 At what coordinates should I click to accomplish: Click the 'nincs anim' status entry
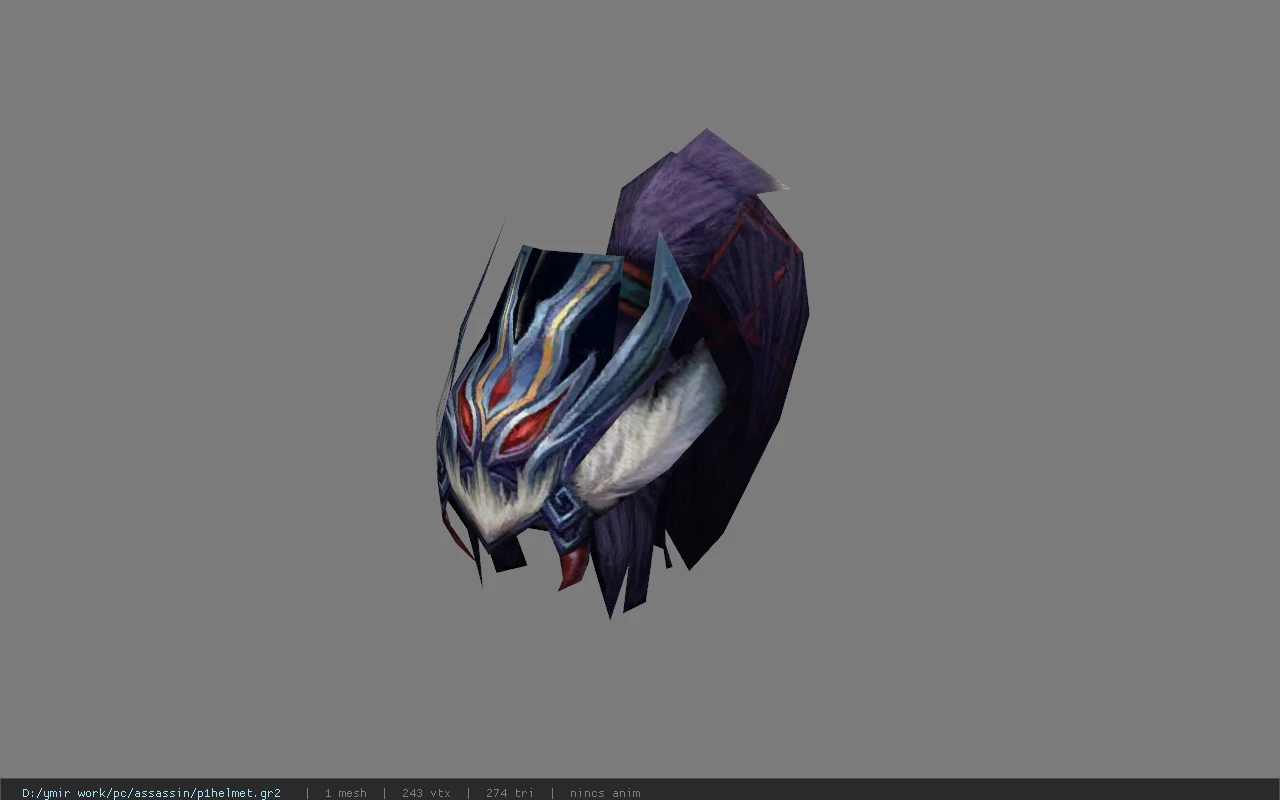[x=605, y=793]
